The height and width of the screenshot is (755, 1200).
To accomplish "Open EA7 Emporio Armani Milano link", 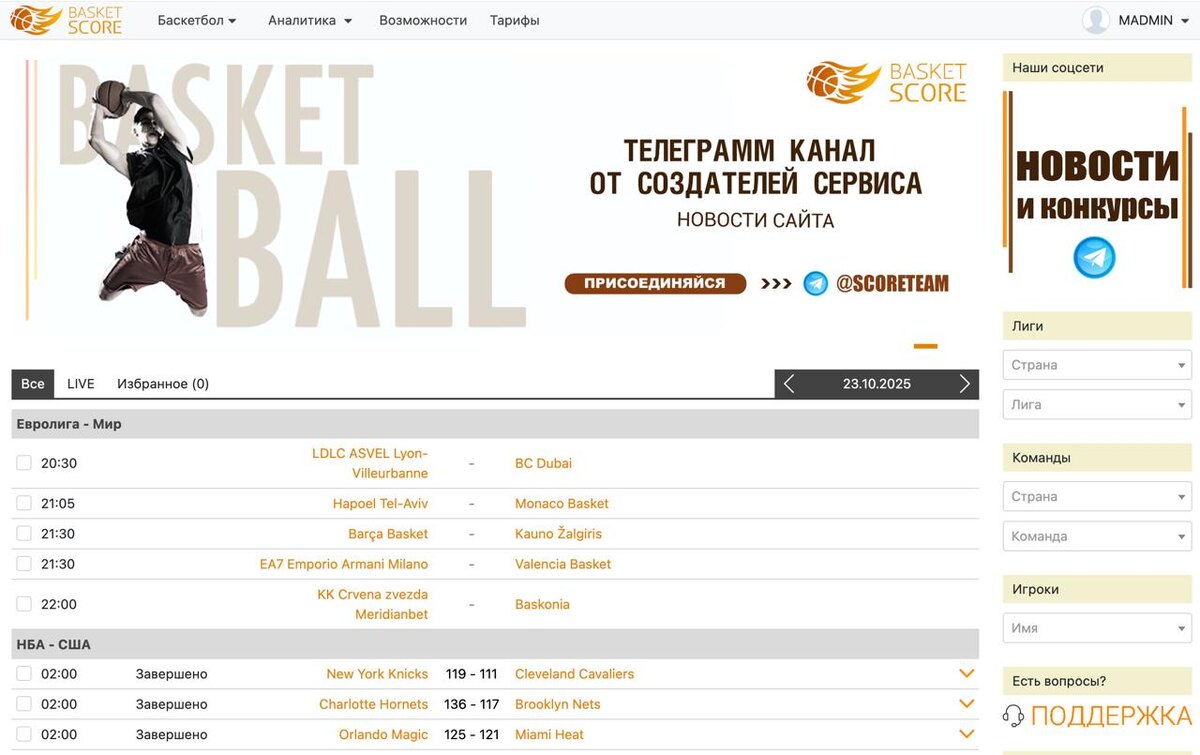I will tap(344, 564).
